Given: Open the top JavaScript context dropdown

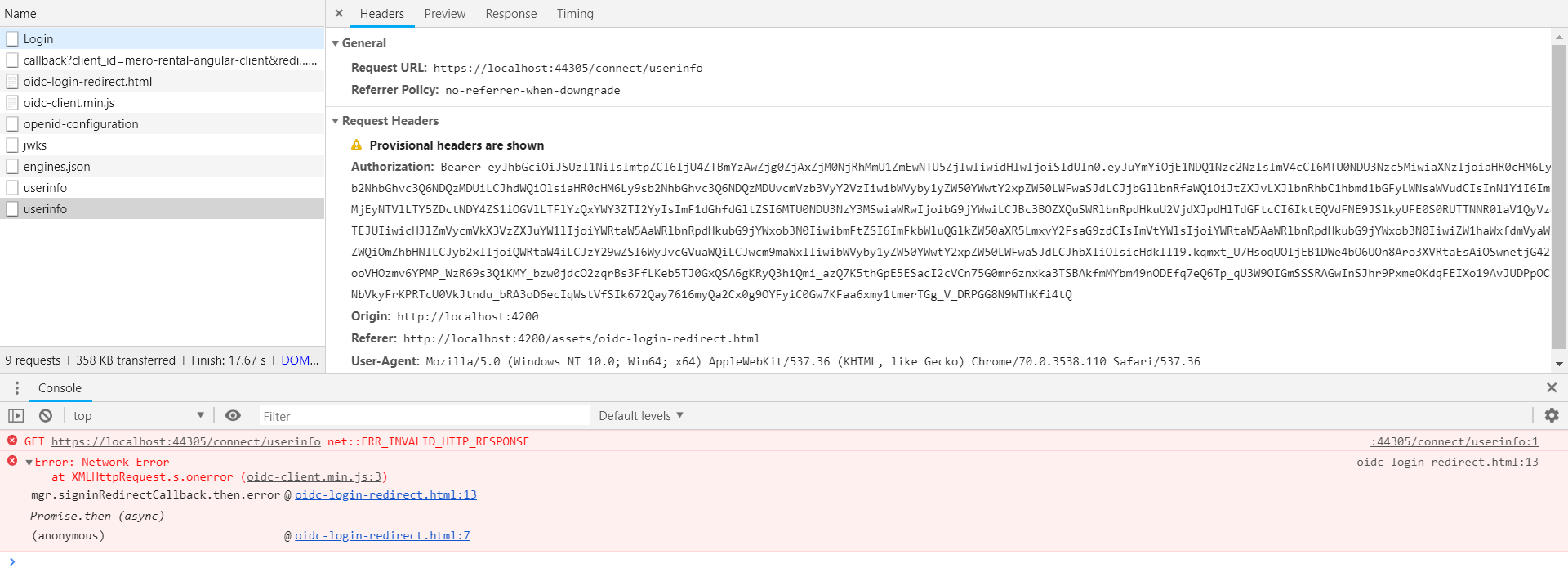Looking at the screenshot, I should (137, 416).
